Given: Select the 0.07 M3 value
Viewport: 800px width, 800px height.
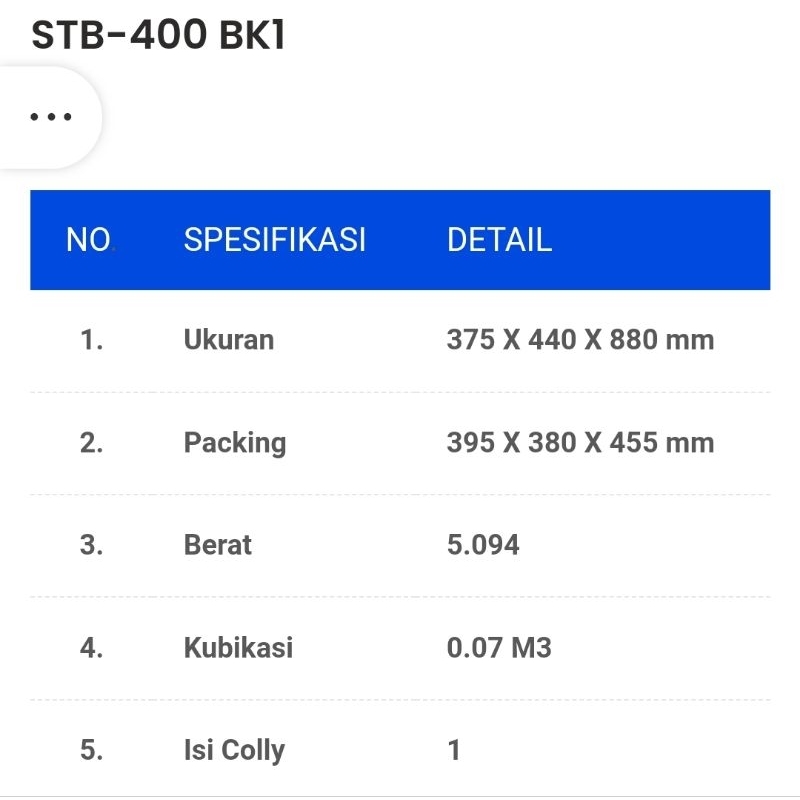Looking at the screenshot, I should pos(499,648).
